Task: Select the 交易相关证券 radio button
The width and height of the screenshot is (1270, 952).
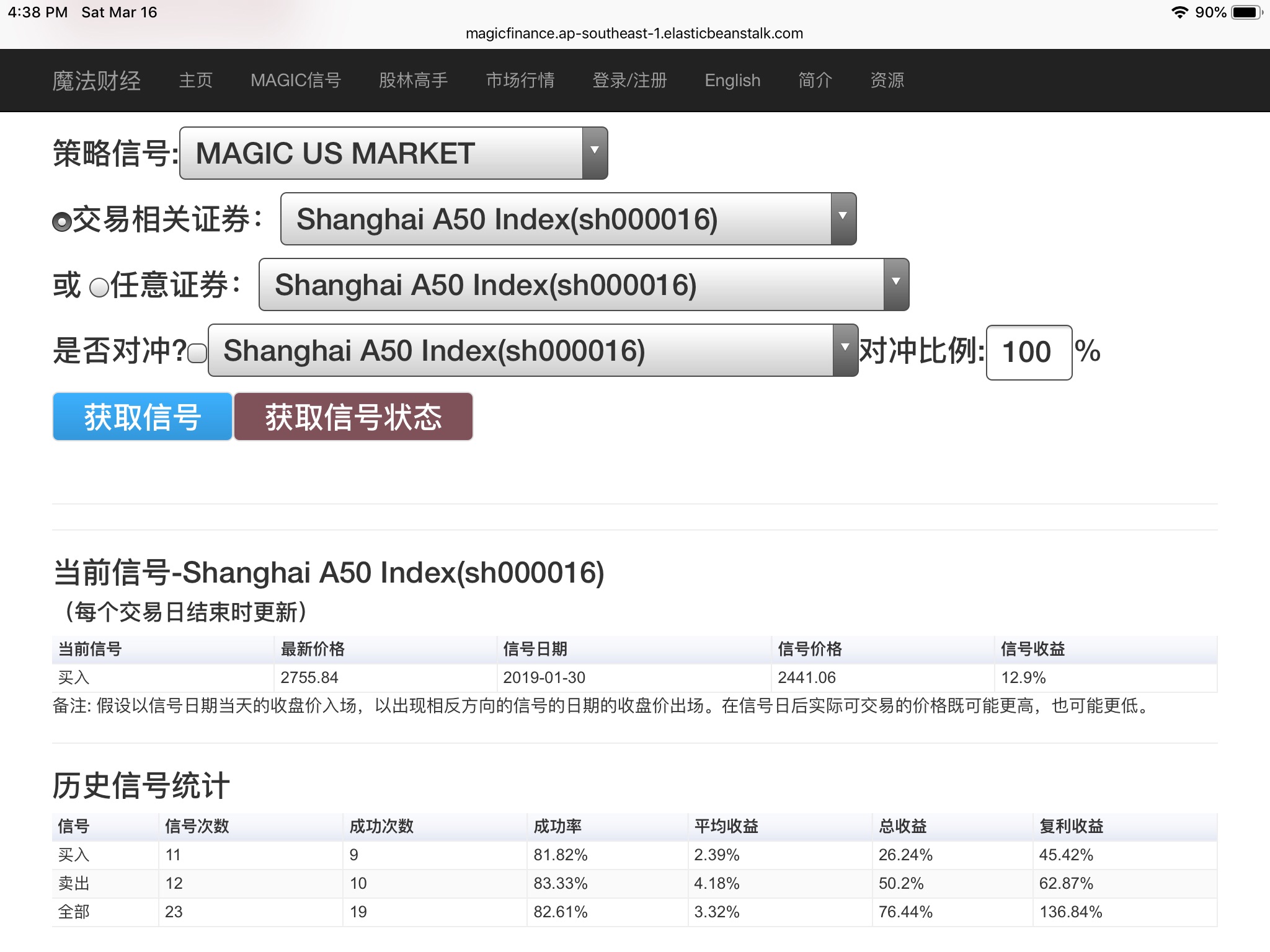Action: (62, 222)
